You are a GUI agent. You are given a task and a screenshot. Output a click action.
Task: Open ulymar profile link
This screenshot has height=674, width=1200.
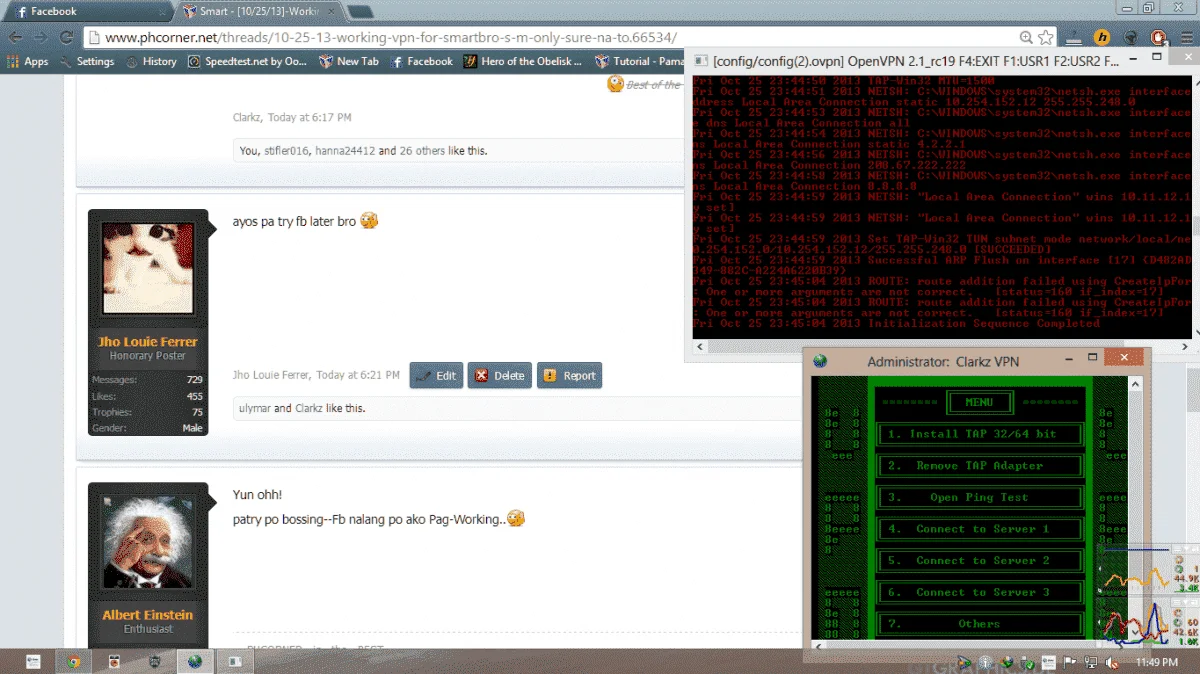click(255, 409)
